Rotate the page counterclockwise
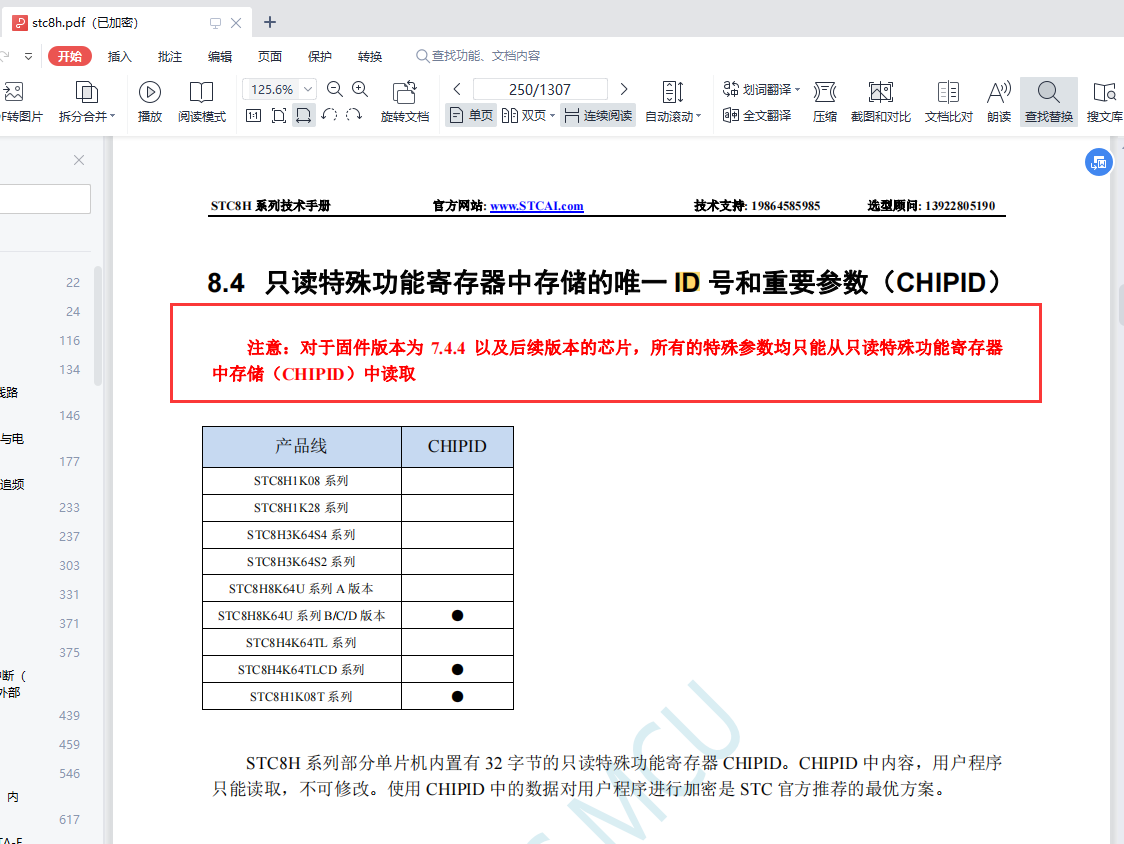 point(329,115)
